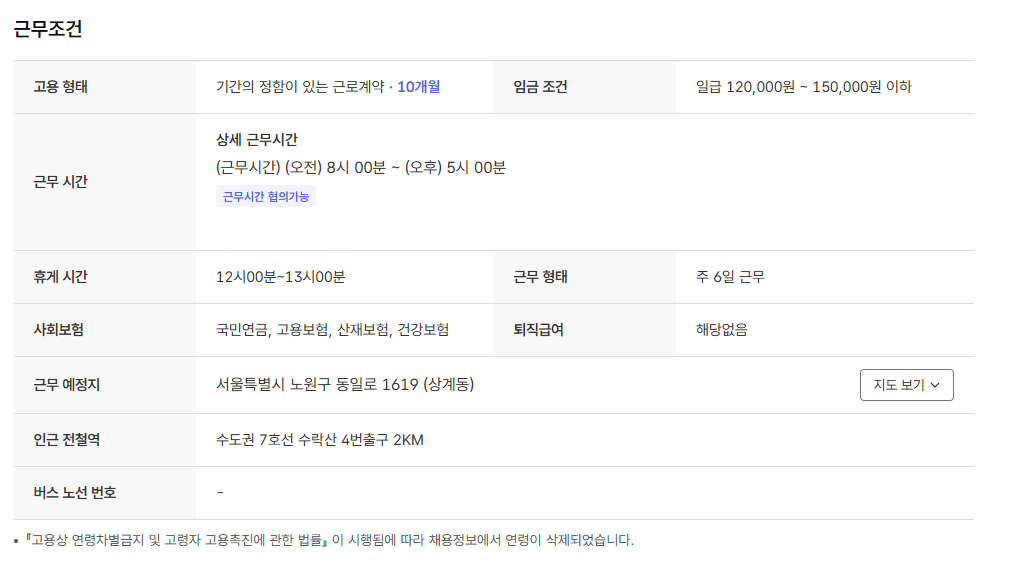1018x564 pixels.
Task: Click the 근무시간 협의가능 badge
Action: tap(266, 197)
